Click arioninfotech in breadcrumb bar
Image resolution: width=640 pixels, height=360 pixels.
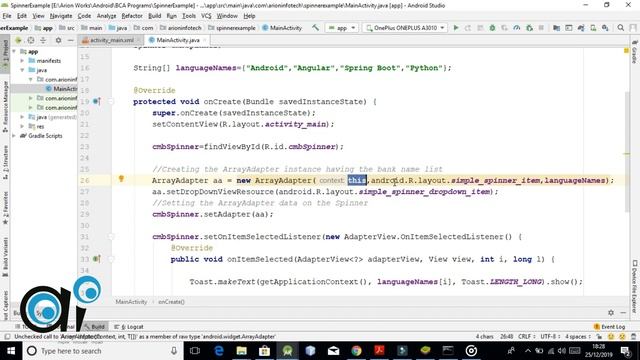[181, 28]
